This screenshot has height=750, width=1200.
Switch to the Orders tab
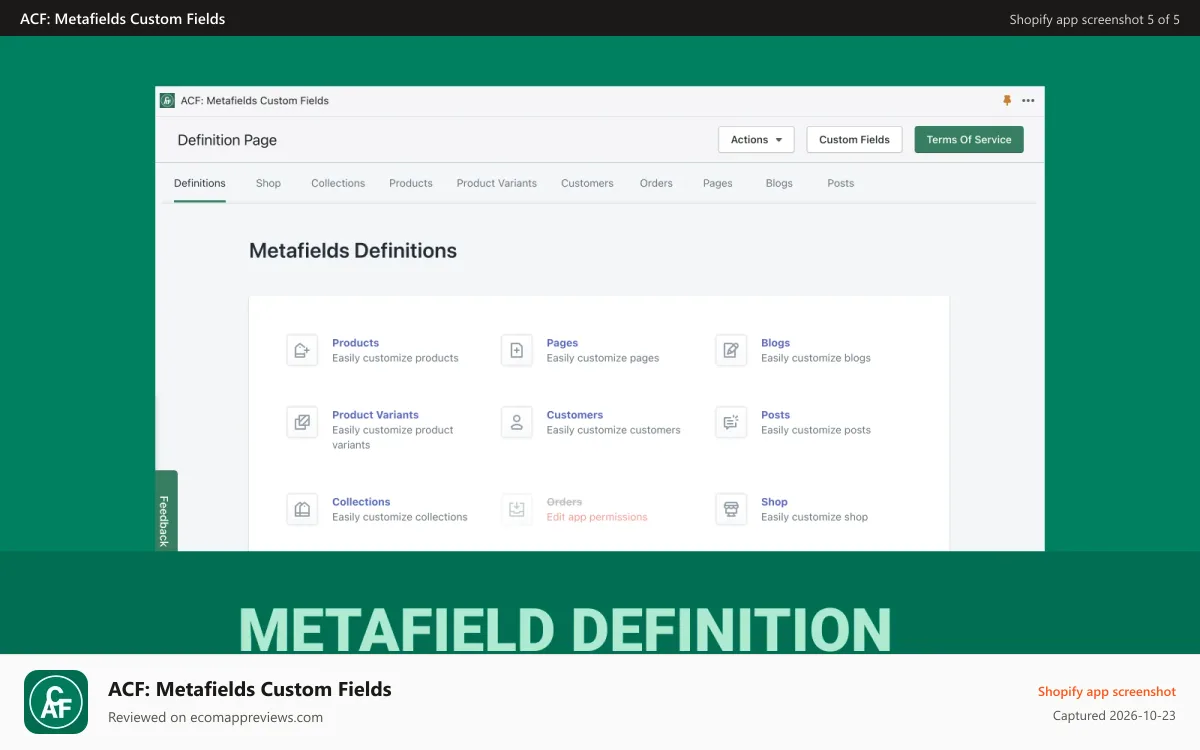click(x=656, y=183)
